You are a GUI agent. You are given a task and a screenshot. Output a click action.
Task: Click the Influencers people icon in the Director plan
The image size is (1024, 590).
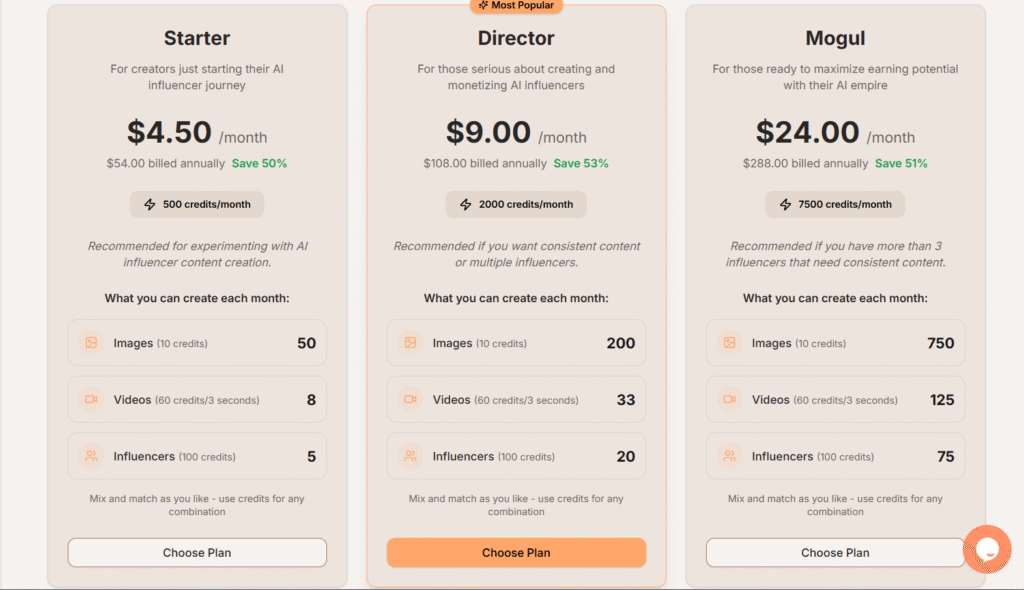pos(409,455)
